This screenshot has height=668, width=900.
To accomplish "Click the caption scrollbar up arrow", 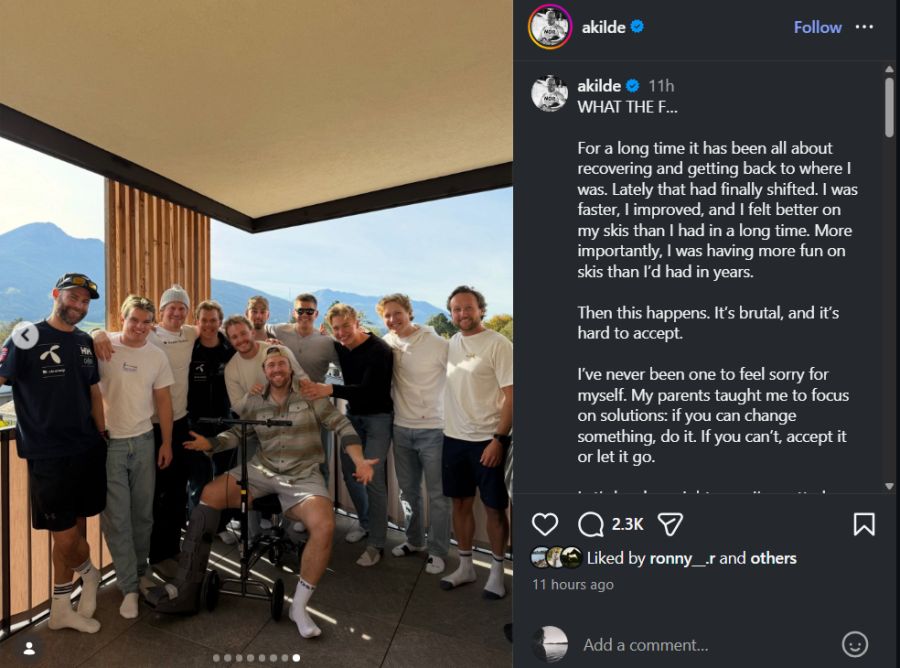I will [889, 69].
